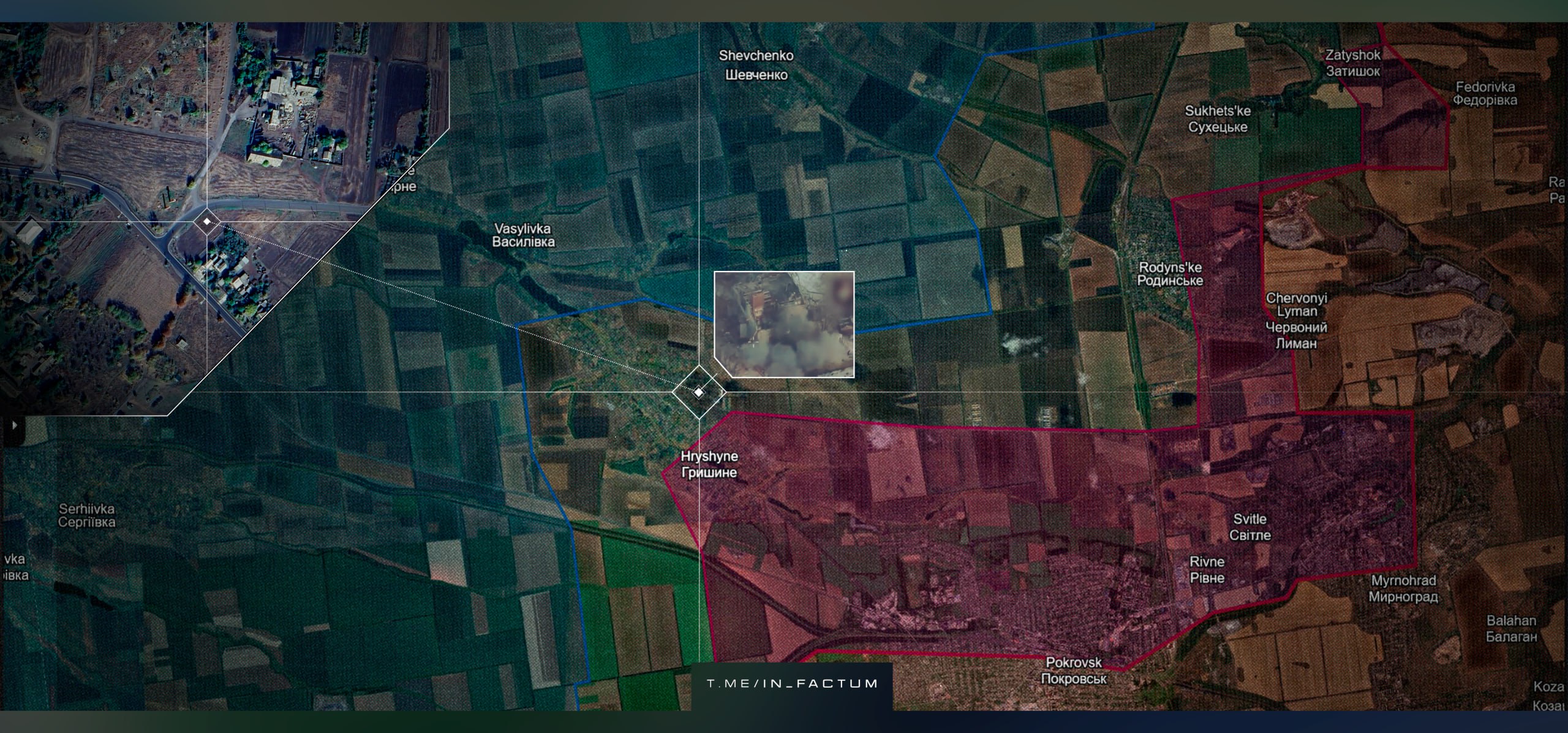
Task: Select the Vasylivka map label
Action: 523,235
